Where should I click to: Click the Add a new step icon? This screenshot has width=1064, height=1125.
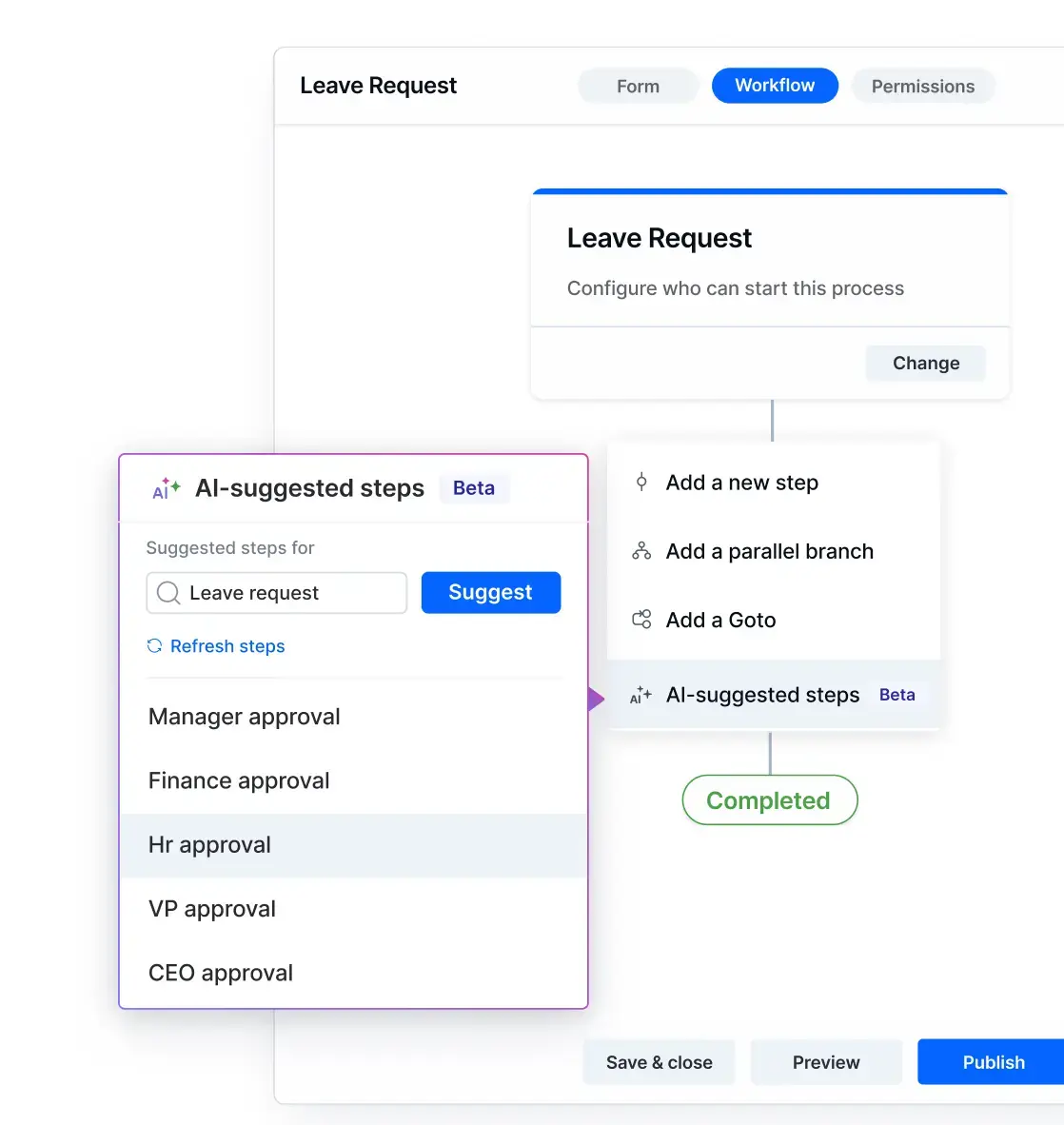click(x=641, y=483)
